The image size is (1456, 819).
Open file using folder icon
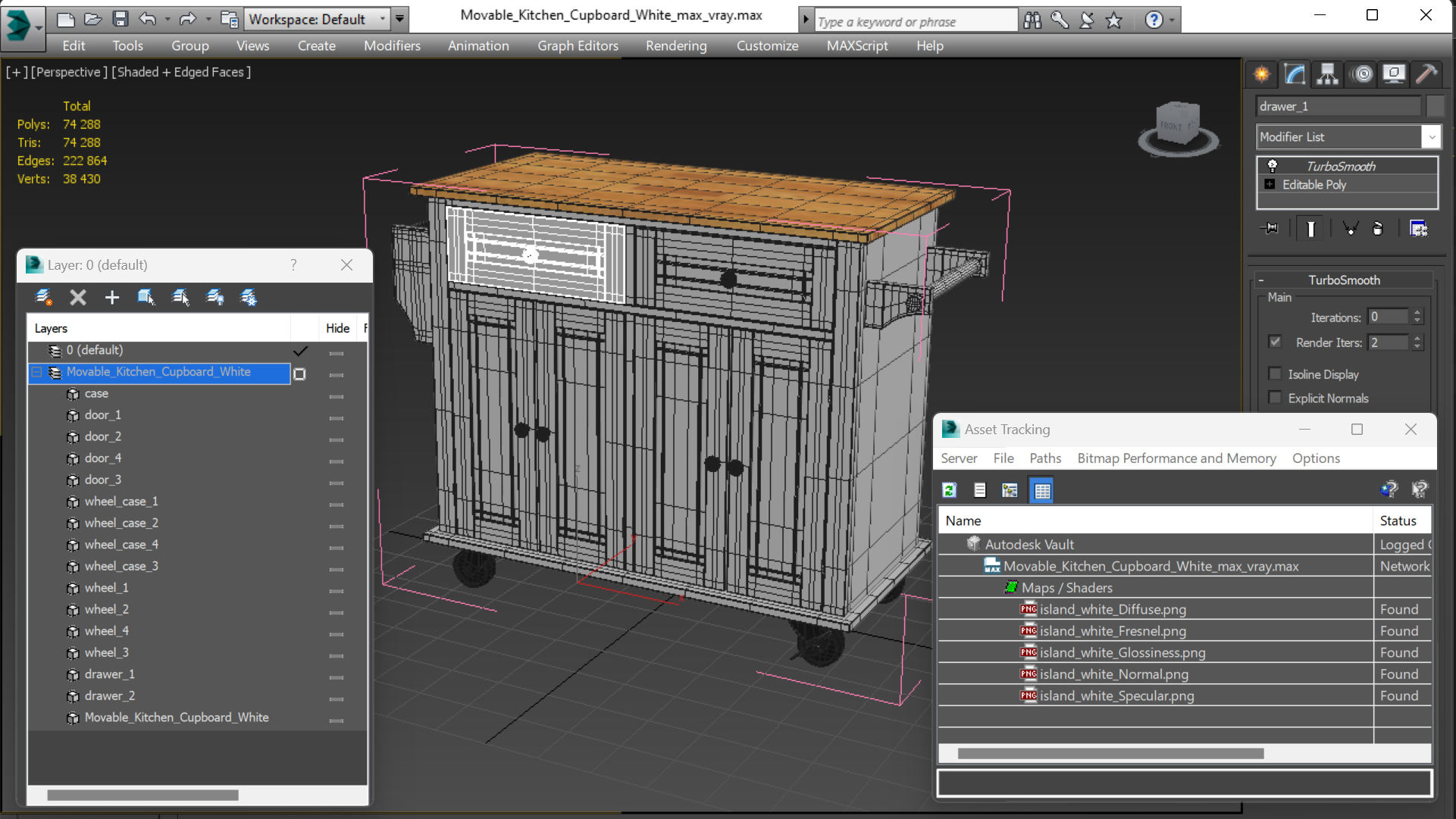[92, 19]
